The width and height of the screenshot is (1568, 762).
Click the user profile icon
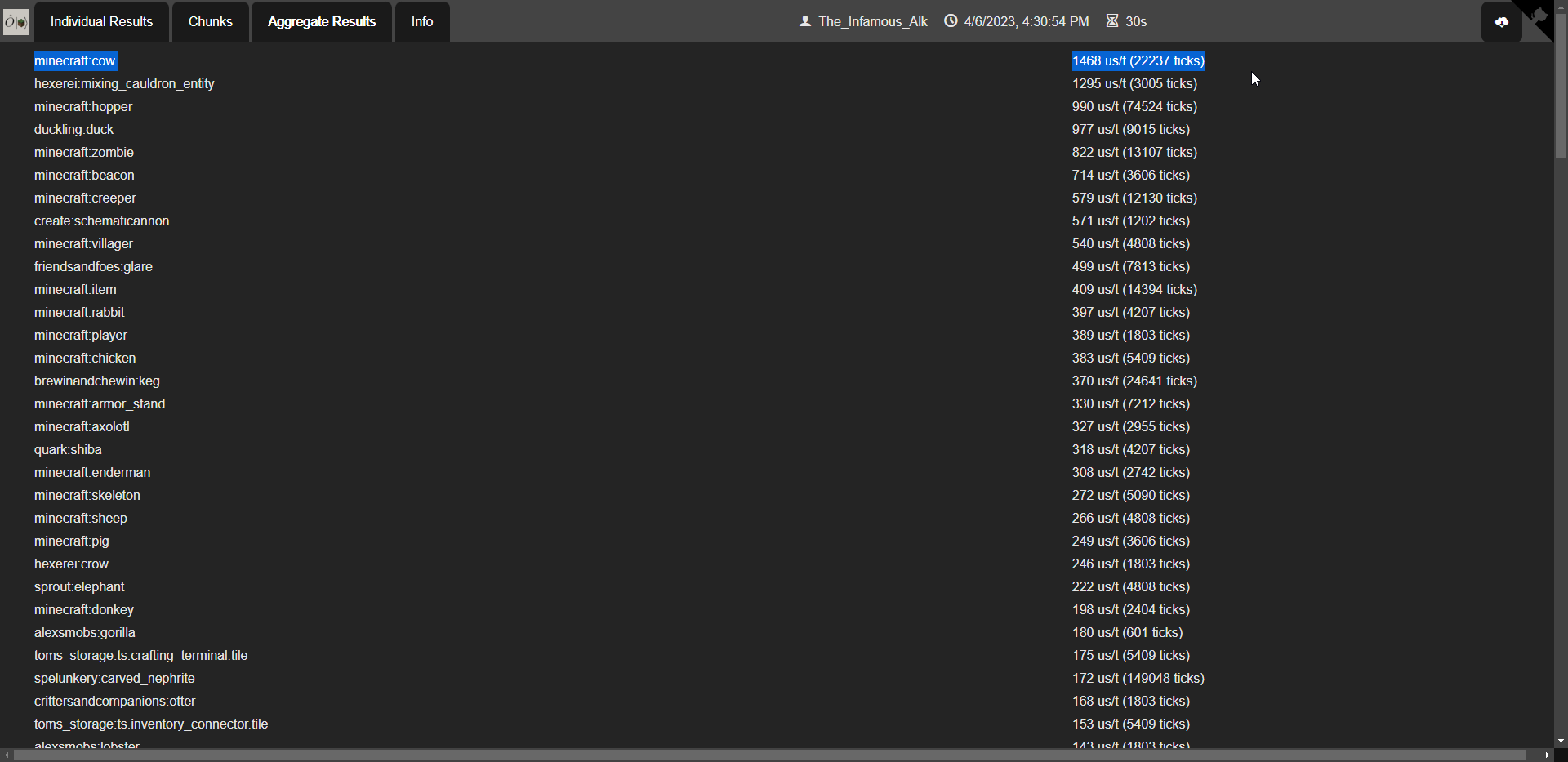tap(805, 21)
